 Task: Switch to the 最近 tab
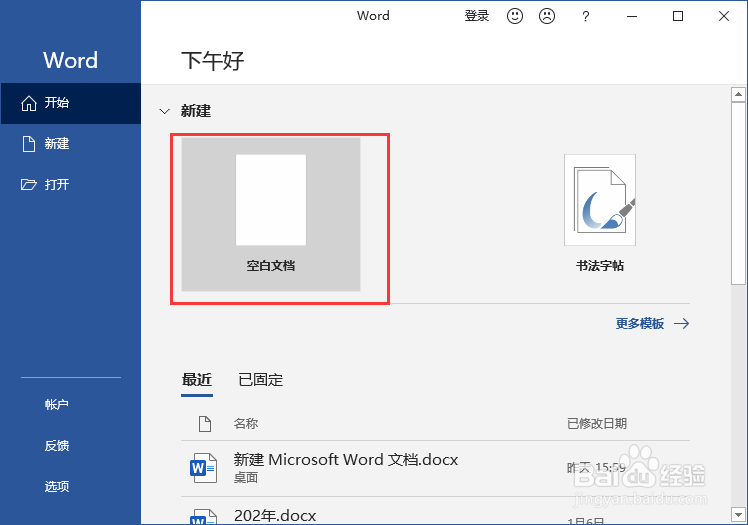point(197,380)
